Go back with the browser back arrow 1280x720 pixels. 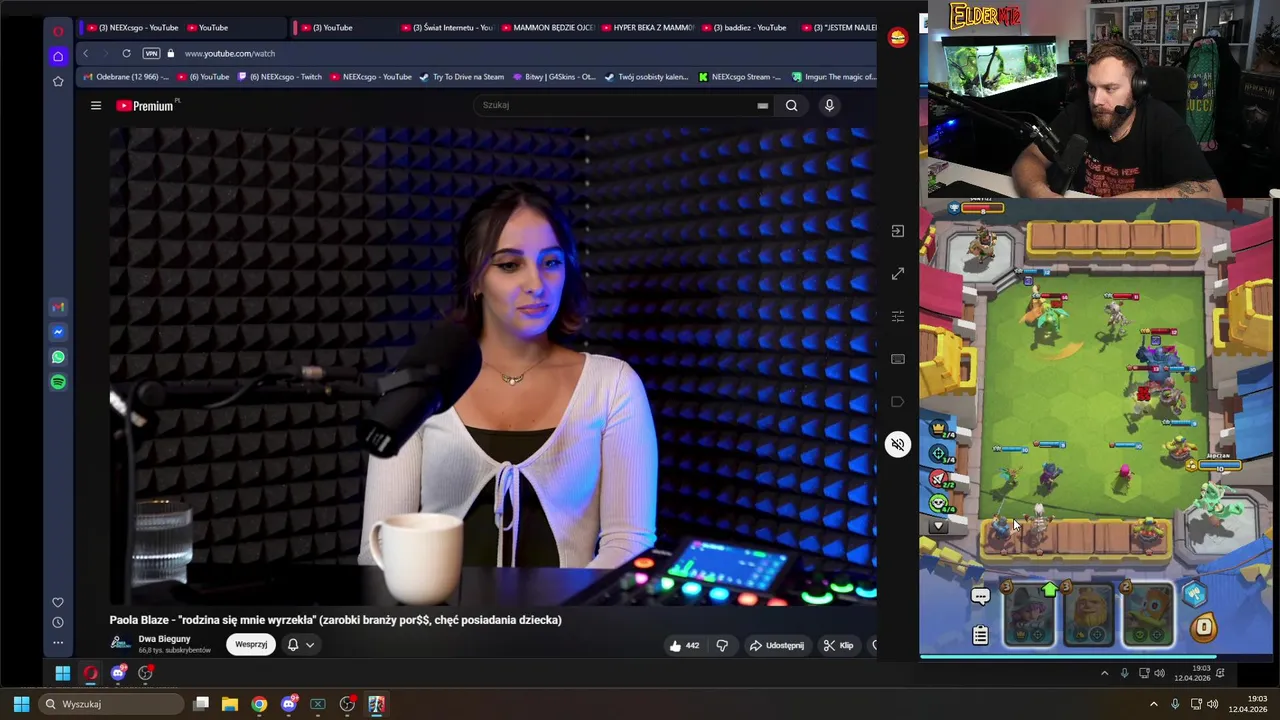pos(86,53)
